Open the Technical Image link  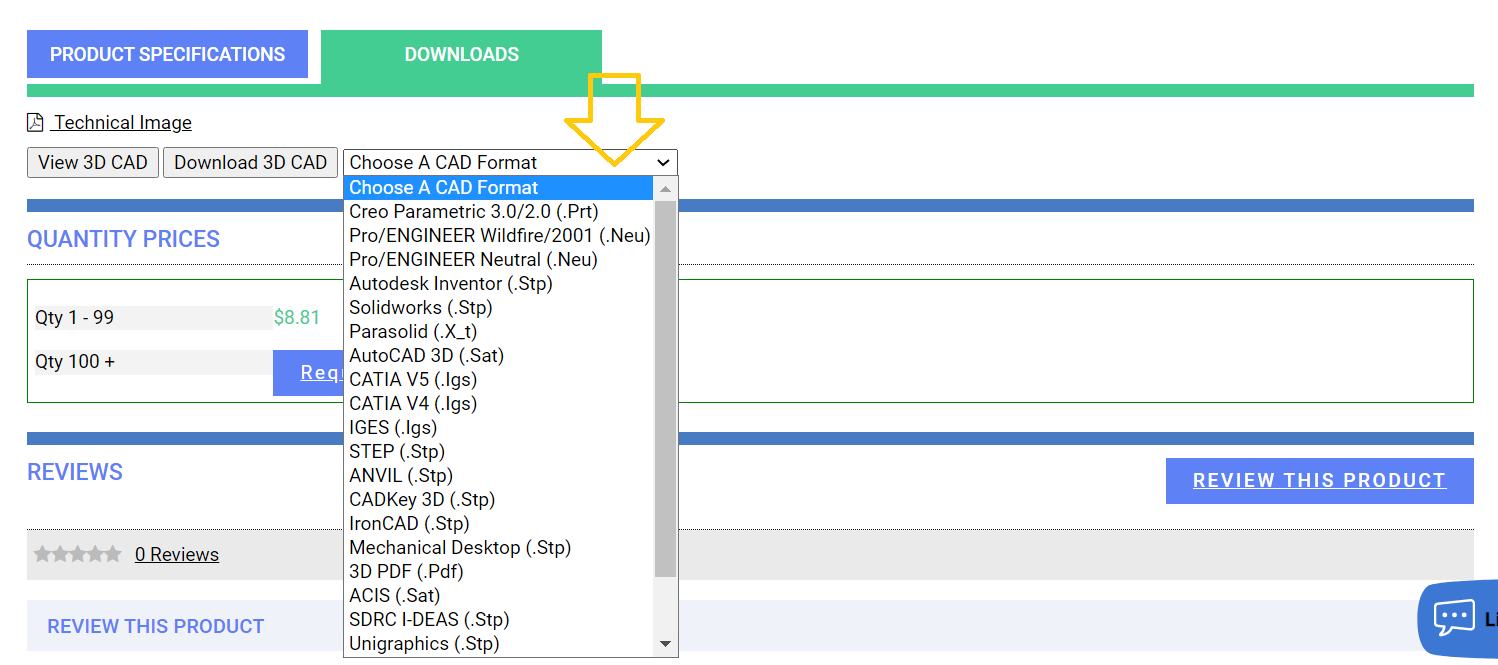pyautogui.click(x=122, y=123)
